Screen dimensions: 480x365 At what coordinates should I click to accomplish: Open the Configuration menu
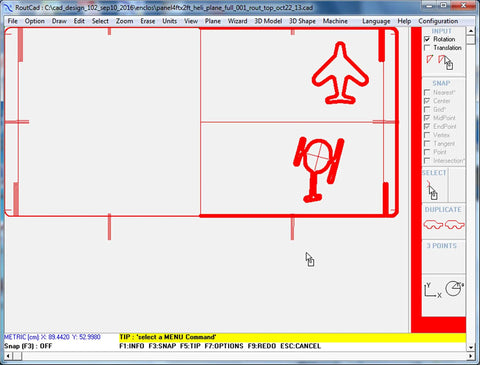438,21
